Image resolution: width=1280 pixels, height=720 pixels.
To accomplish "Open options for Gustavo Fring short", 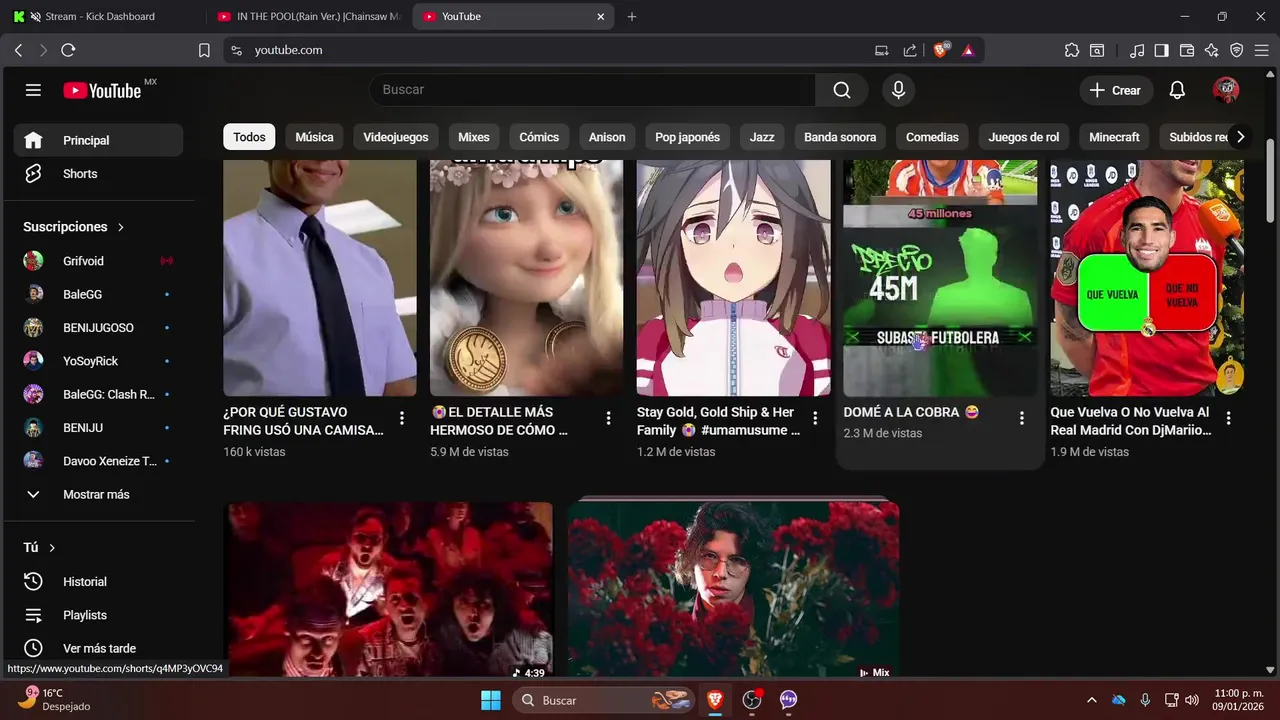I will (402, 418).
